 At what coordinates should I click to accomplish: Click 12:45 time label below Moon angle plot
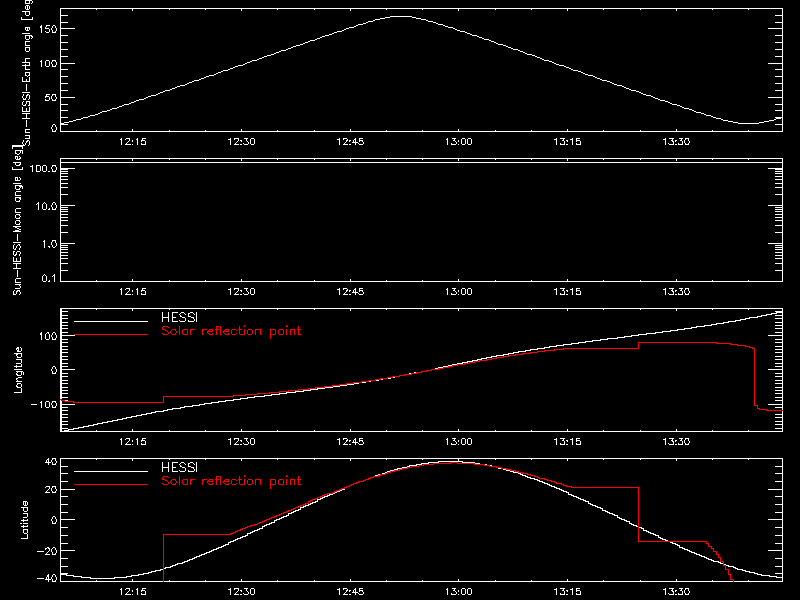point(351,292)
